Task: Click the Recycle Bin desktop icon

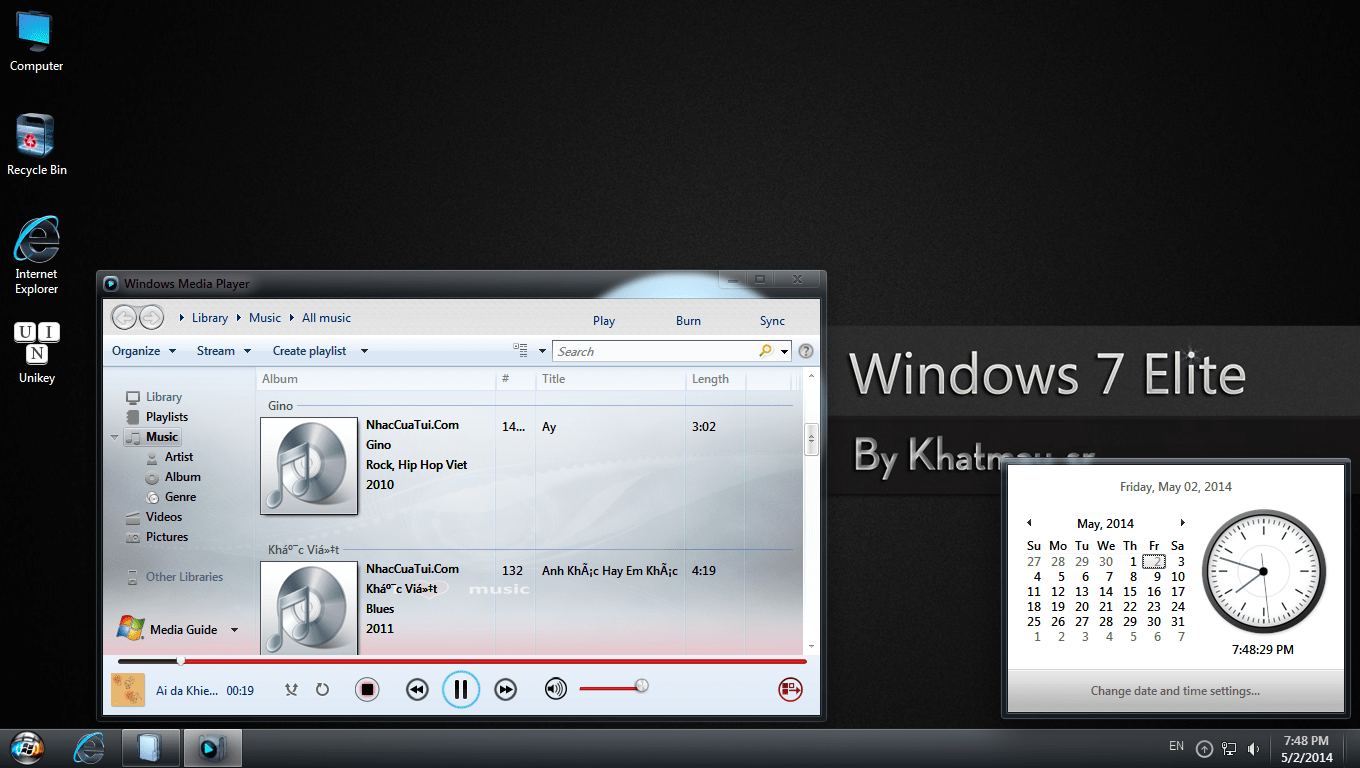Action: pos(37,145)
